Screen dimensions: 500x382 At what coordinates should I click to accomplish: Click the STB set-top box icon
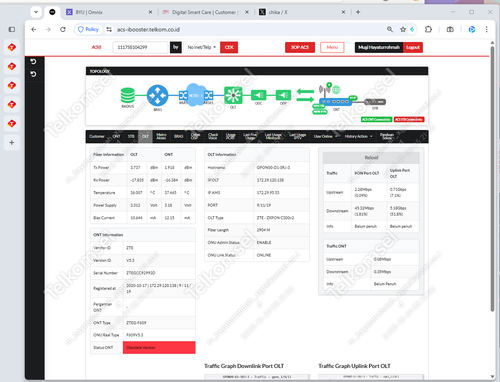pyautogui.click(x=375, y=102)
